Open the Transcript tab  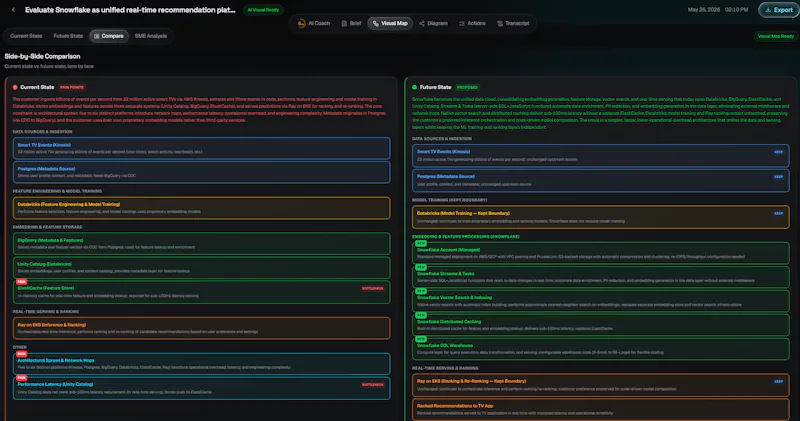pyautogui.click(x=513, y=23)
